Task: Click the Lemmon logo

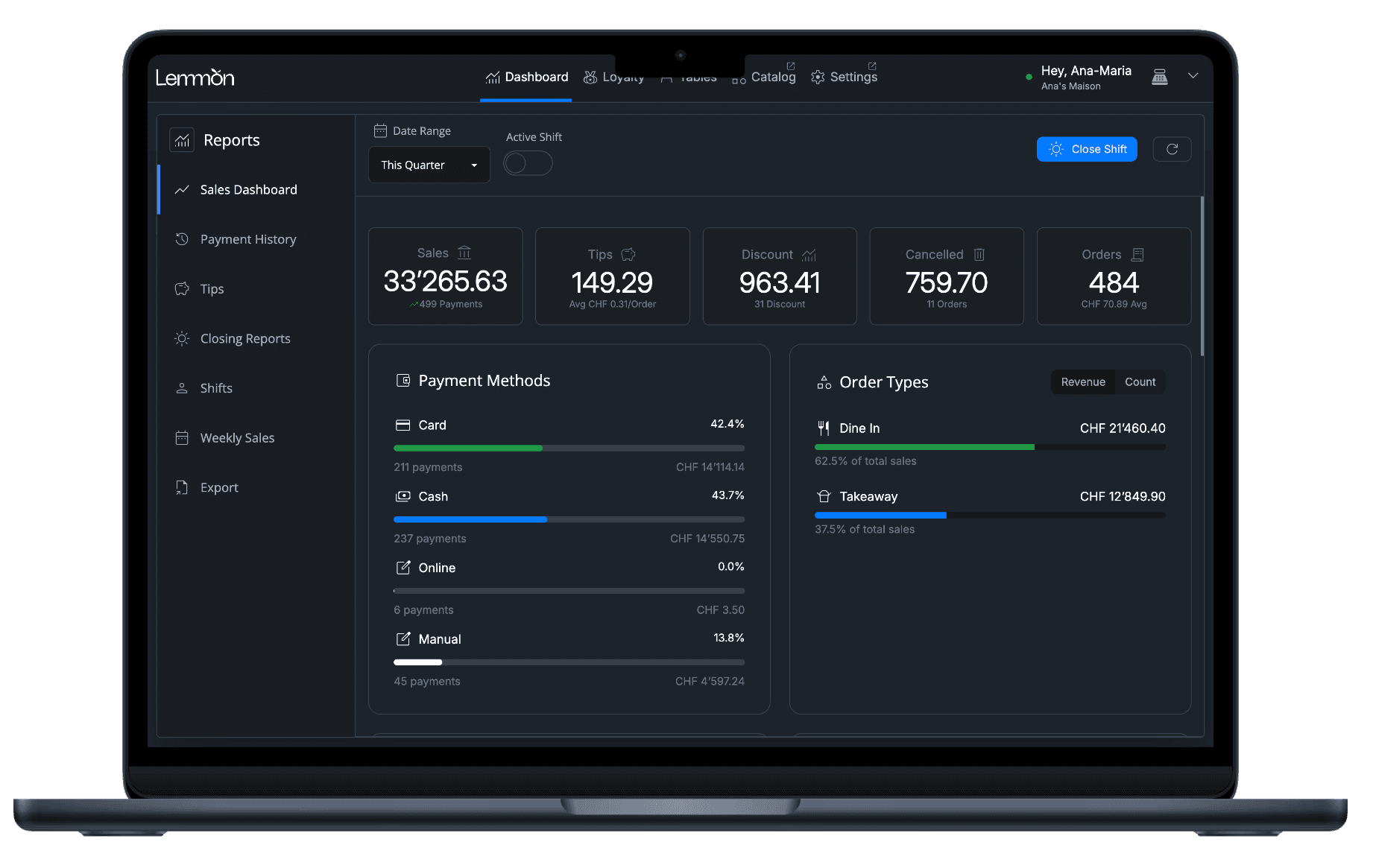Action: [x=195, y=77]
